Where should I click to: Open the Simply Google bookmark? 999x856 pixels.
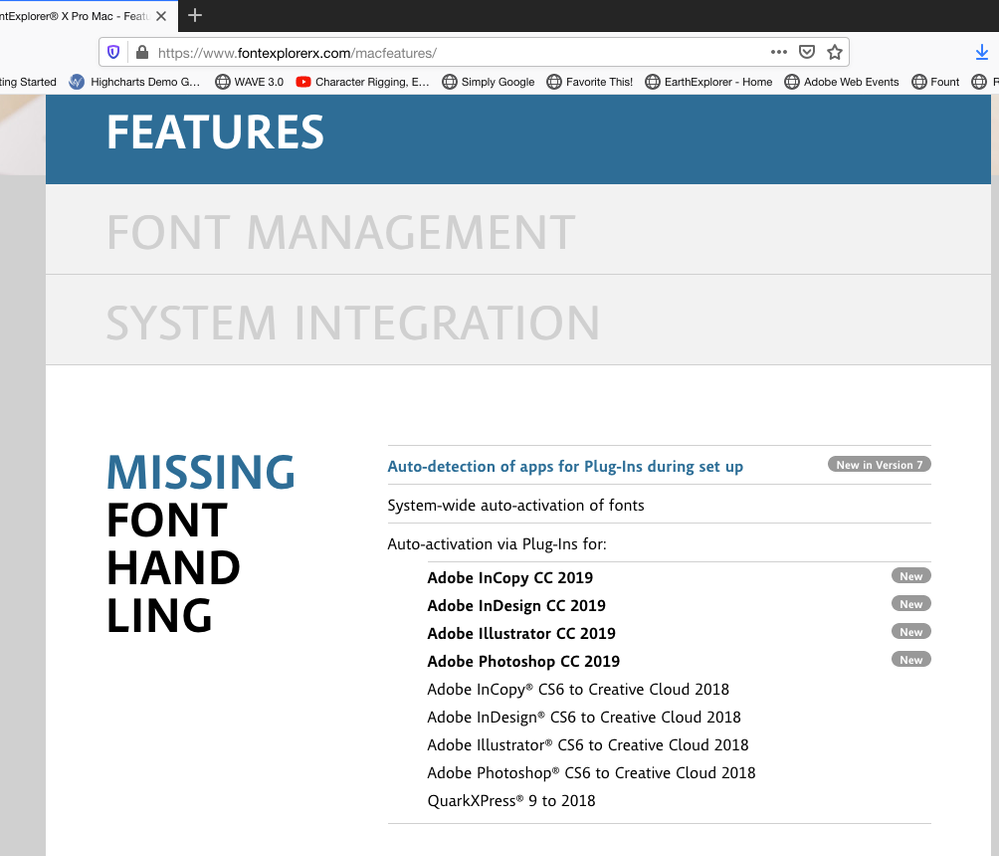[x=489, y=82]
